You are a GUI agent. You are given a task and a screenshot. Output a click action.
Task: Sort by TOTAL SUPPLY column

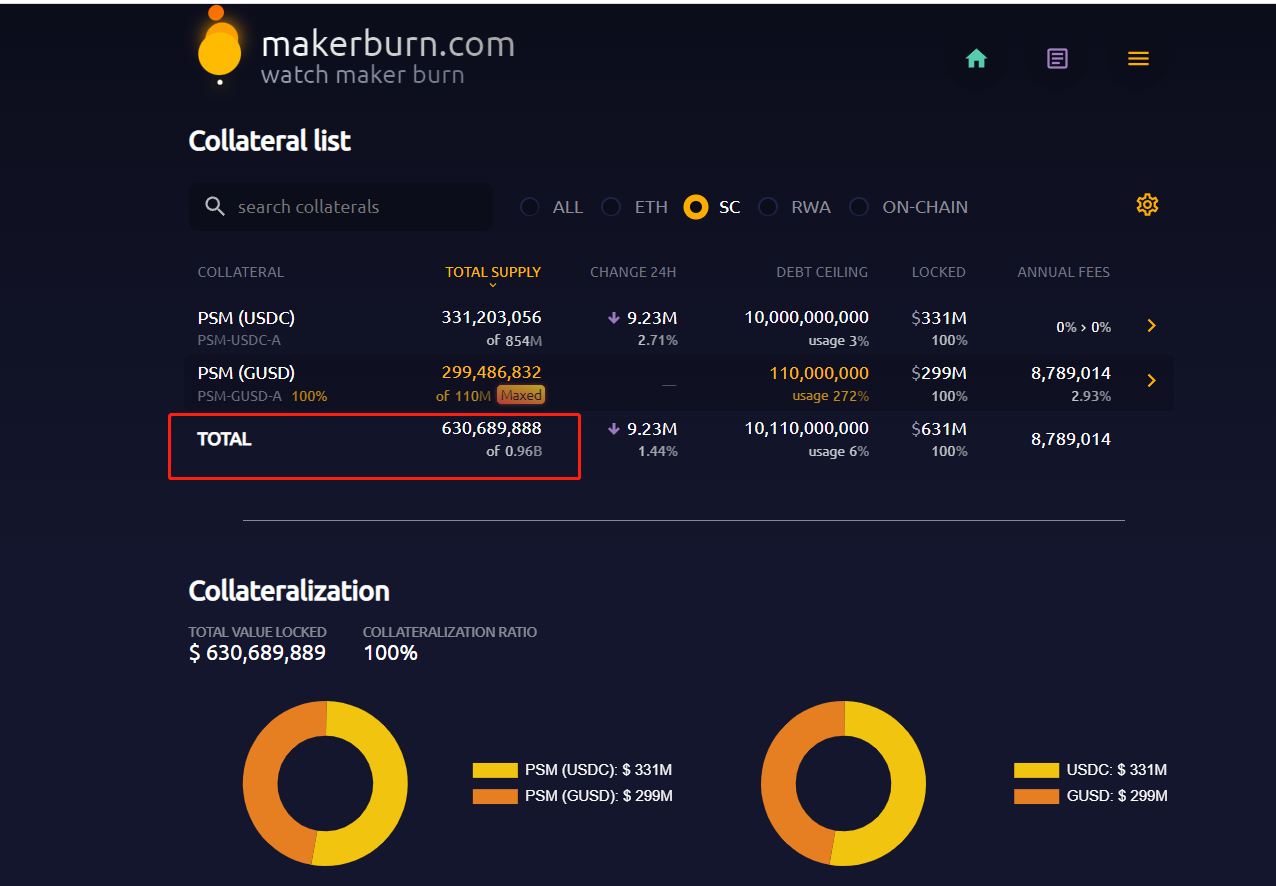pyautogui.click(x=493, y=272)
